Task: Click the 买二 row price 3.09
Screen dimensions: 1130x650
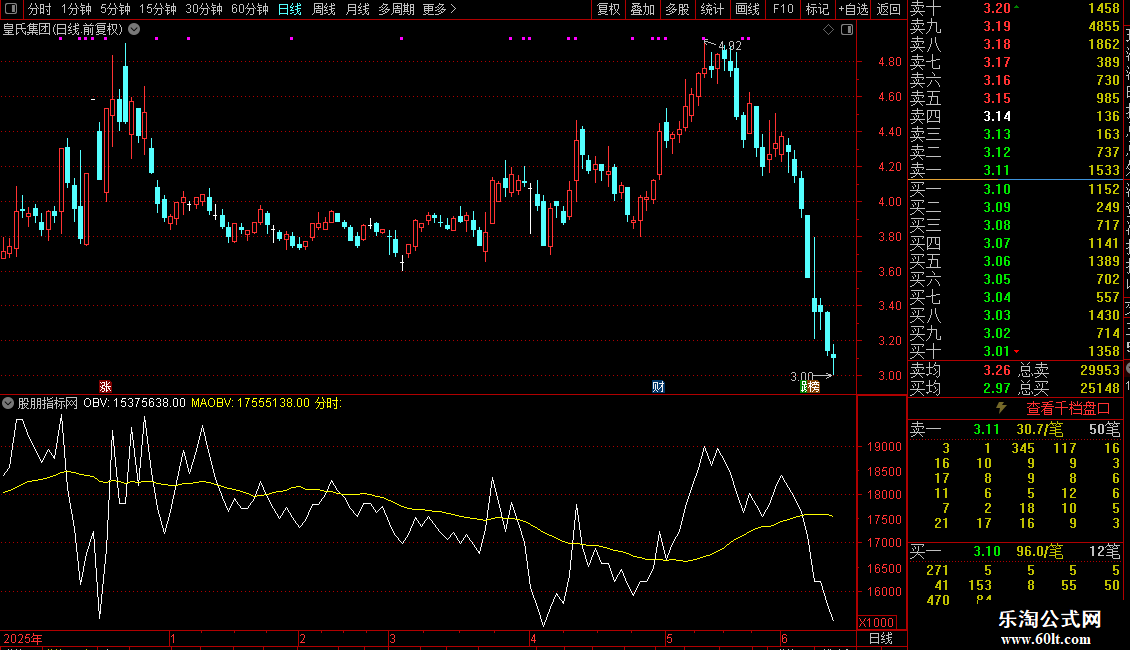Action: coord(997,208)
